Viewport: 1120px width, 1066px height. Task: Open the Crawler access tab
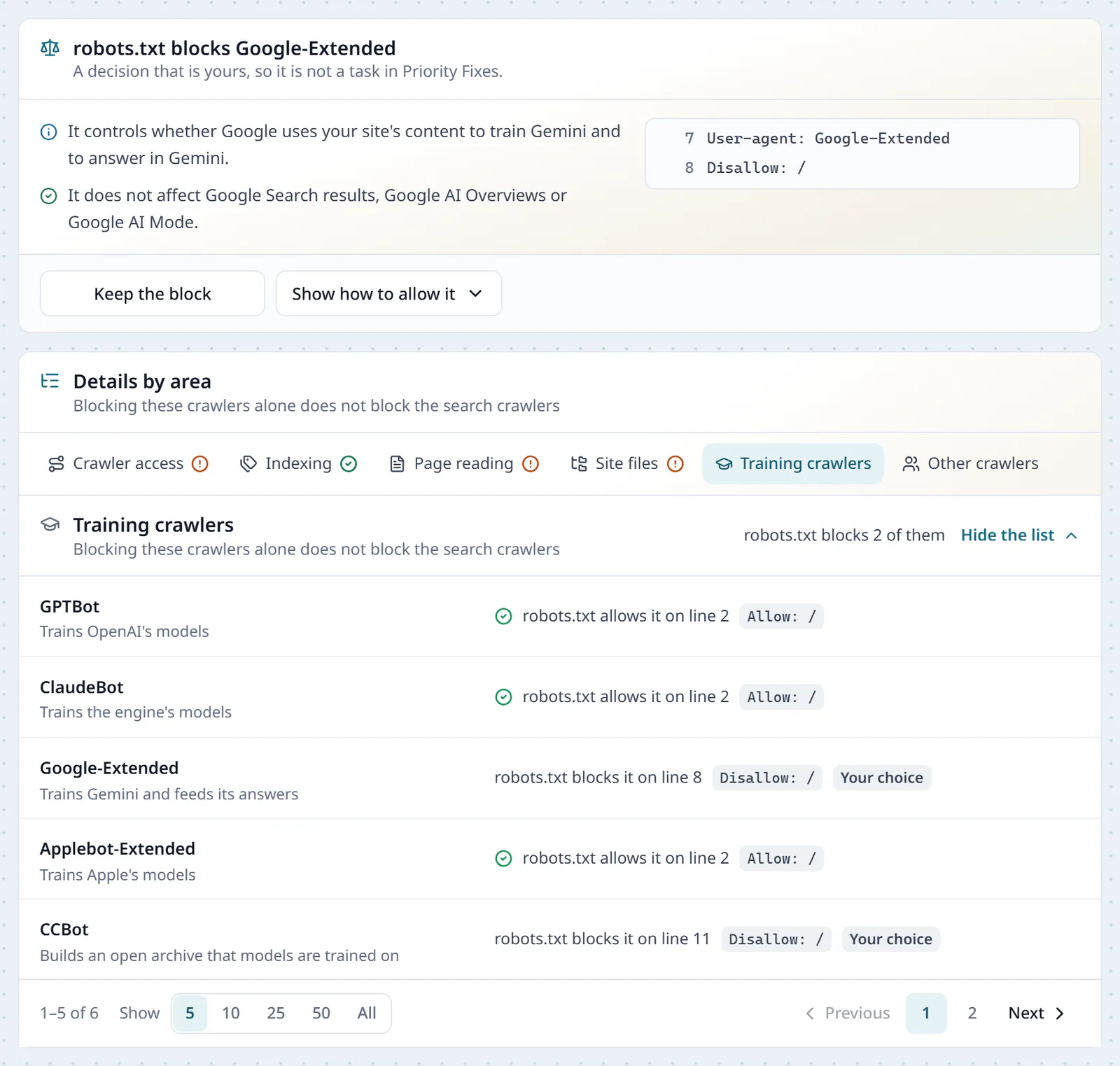(x=128, y=464)
